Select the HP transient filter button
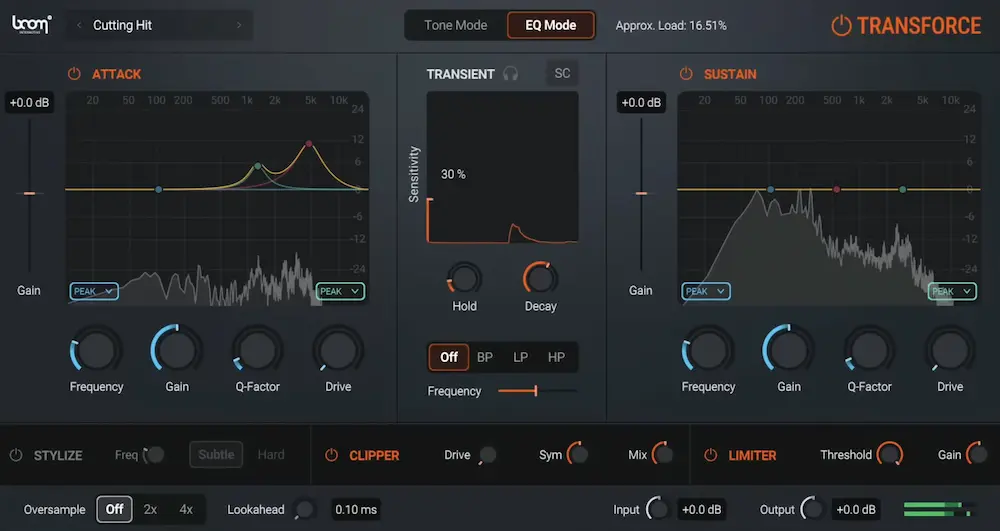The height and width of the screenshot is (531, 1000). (556, 357)
